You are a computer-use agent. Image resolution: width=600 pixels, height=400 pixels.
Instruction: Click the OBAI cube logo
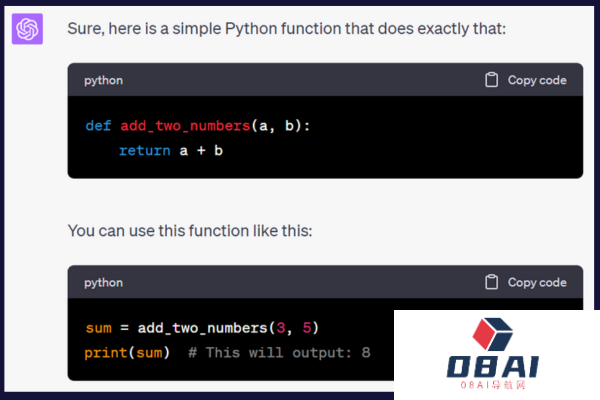[x=497, y=335]
